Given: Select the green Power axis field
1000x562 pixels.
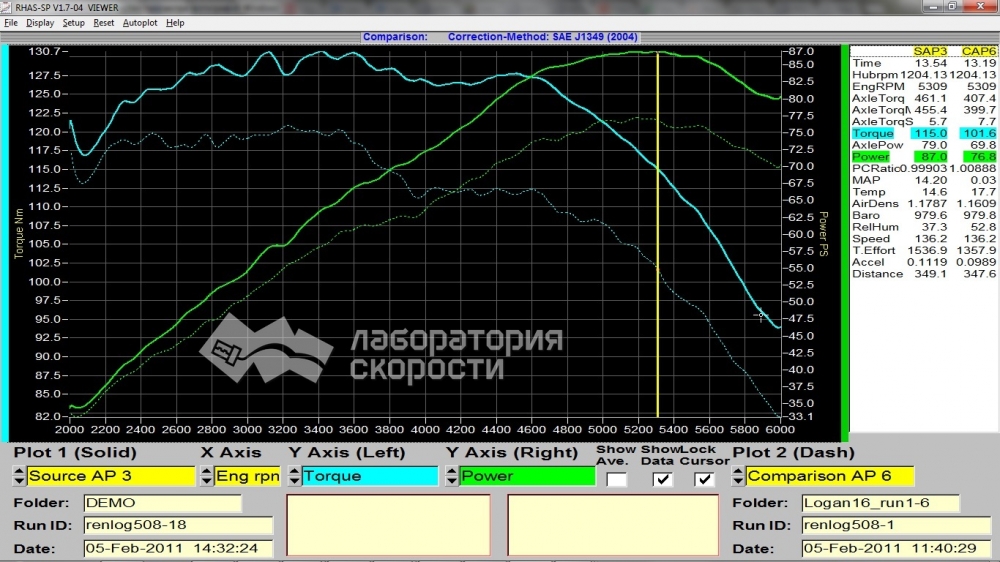Looking at the screenshot, I should pos(527,476).
